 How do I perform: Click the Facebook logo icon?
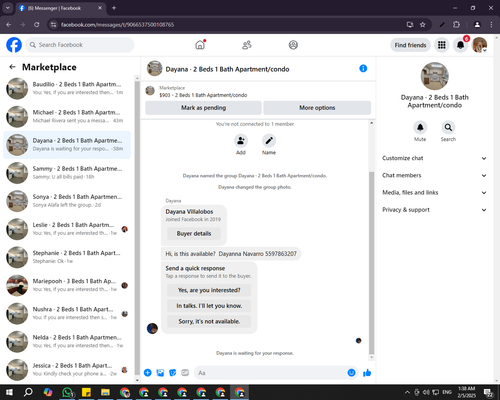point(14,45)
